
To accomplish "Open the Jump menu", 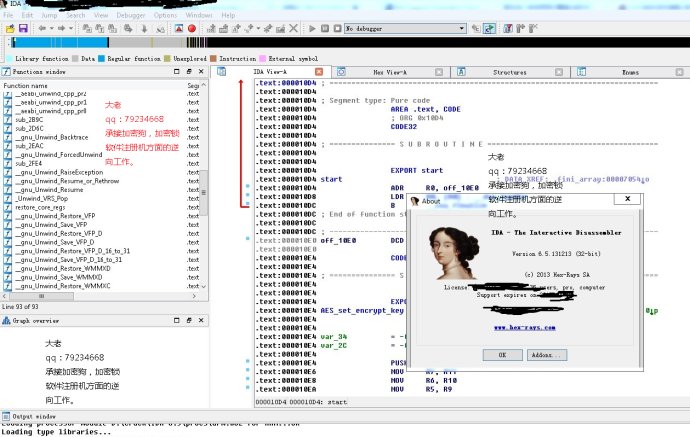I will pos(49,15).
